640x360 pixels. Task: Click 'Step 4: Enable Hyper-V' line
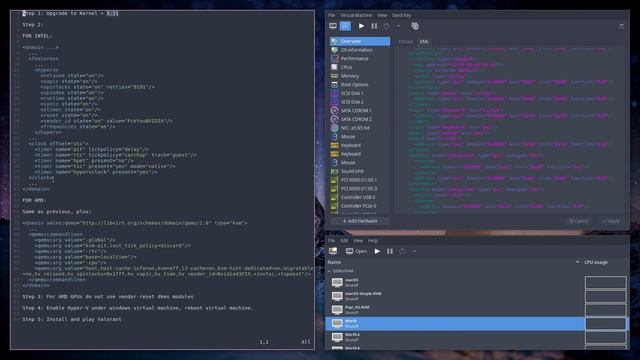[x=138, y=308]
